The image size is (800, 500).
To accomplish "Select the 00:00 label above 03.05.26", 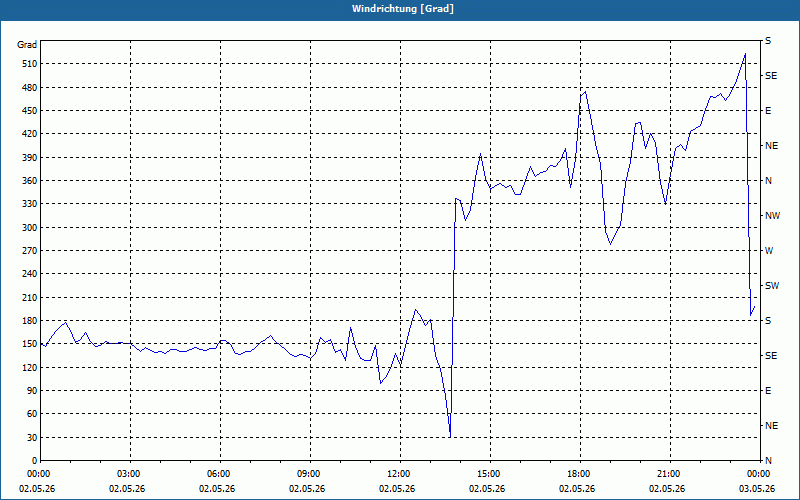I will (759, 473).
